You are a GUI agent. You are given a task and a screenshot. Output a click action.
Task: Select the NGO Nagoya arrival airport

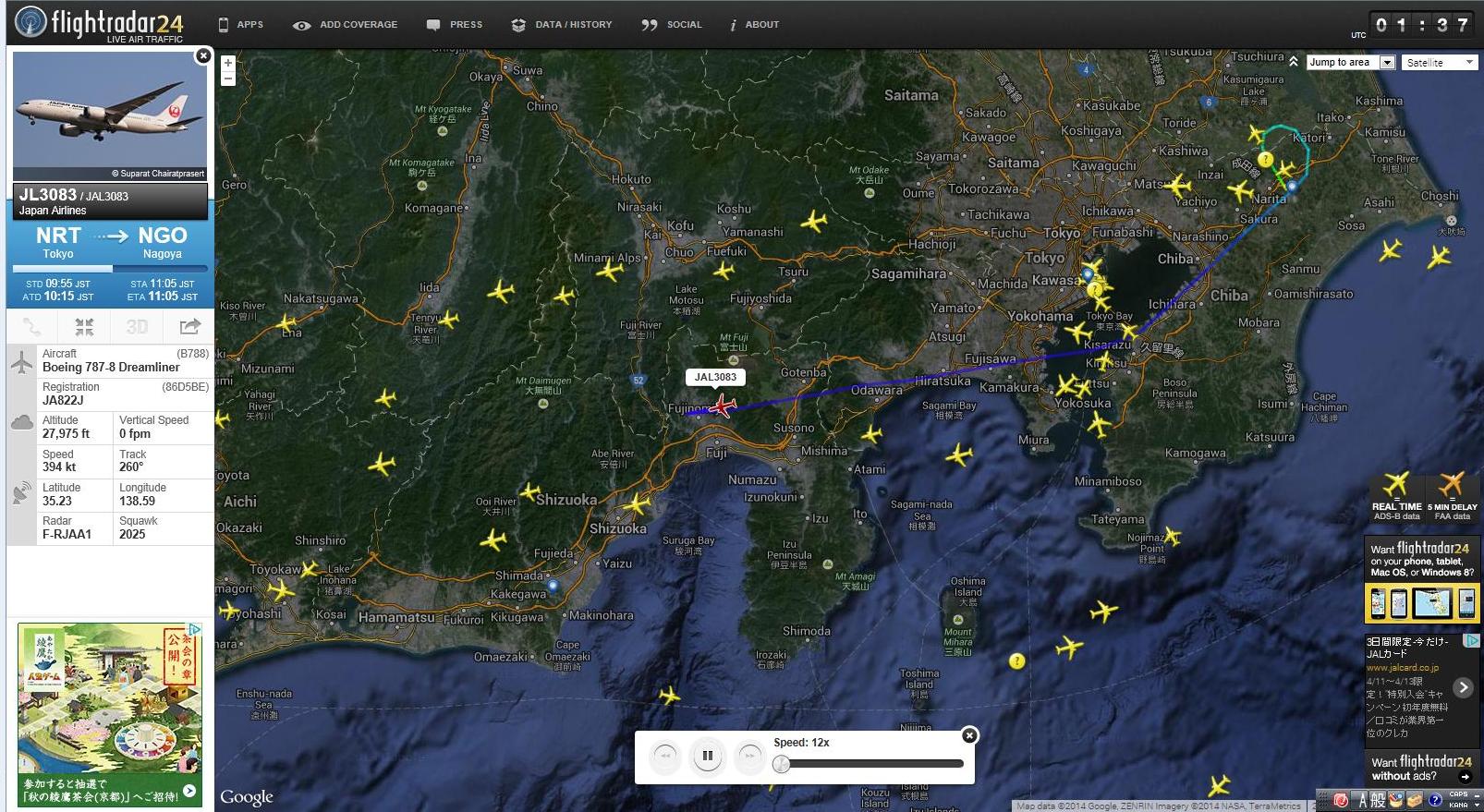(x=163, y=242)
